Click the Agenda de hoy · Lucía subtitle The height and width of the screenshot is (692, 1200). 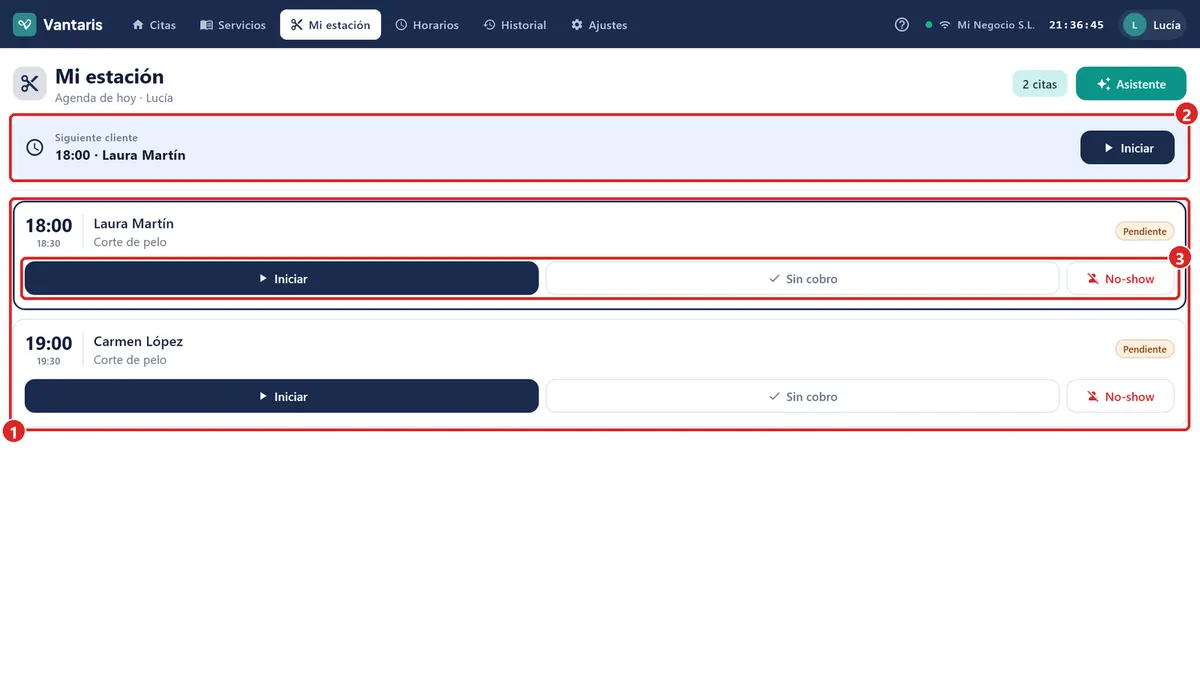tap(114, 98)
